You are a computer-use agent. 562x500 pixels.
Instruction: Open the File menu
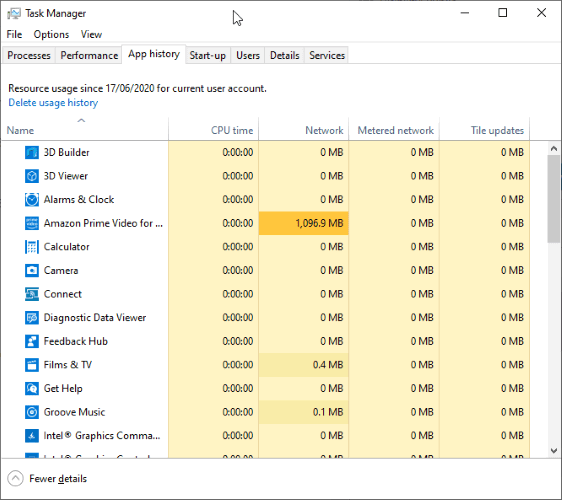[14, 34]
